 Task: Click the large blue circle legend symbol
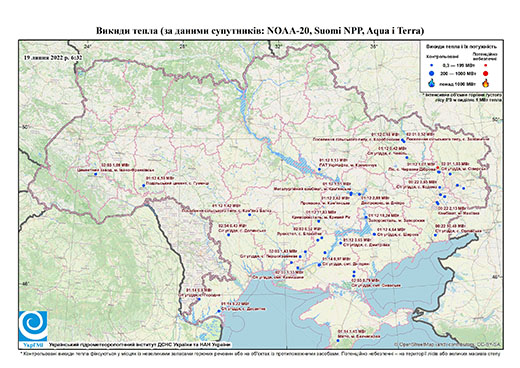point(432,73)
